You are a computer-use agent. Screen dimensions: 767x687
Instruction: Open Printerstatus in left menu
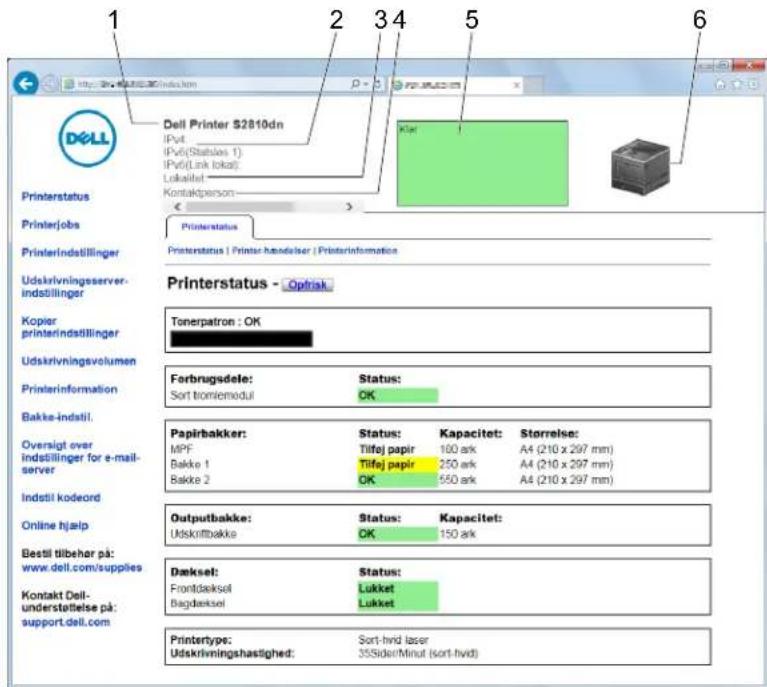[55, 197]
